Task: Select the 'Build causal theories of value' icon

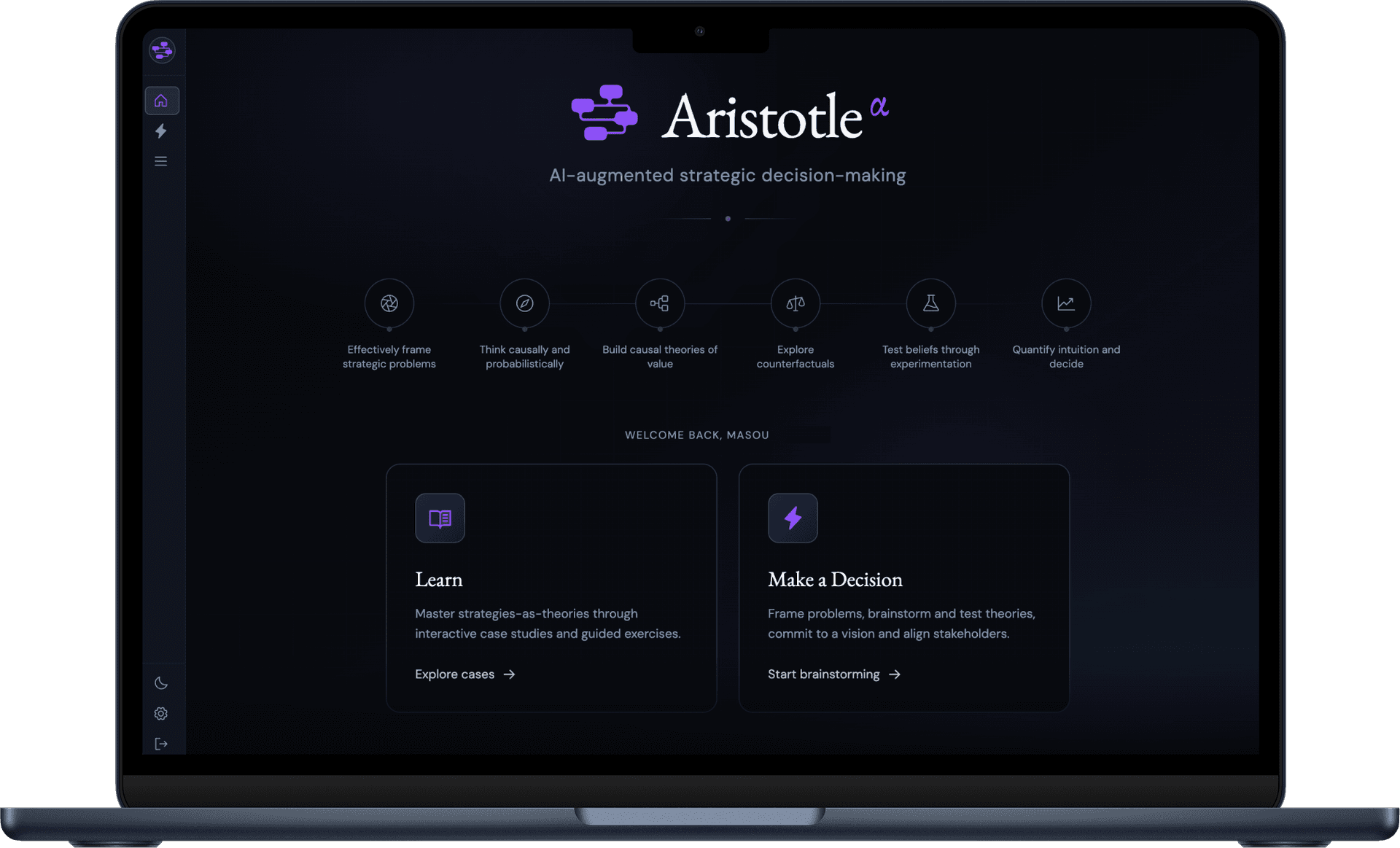Action: [659, 303]
